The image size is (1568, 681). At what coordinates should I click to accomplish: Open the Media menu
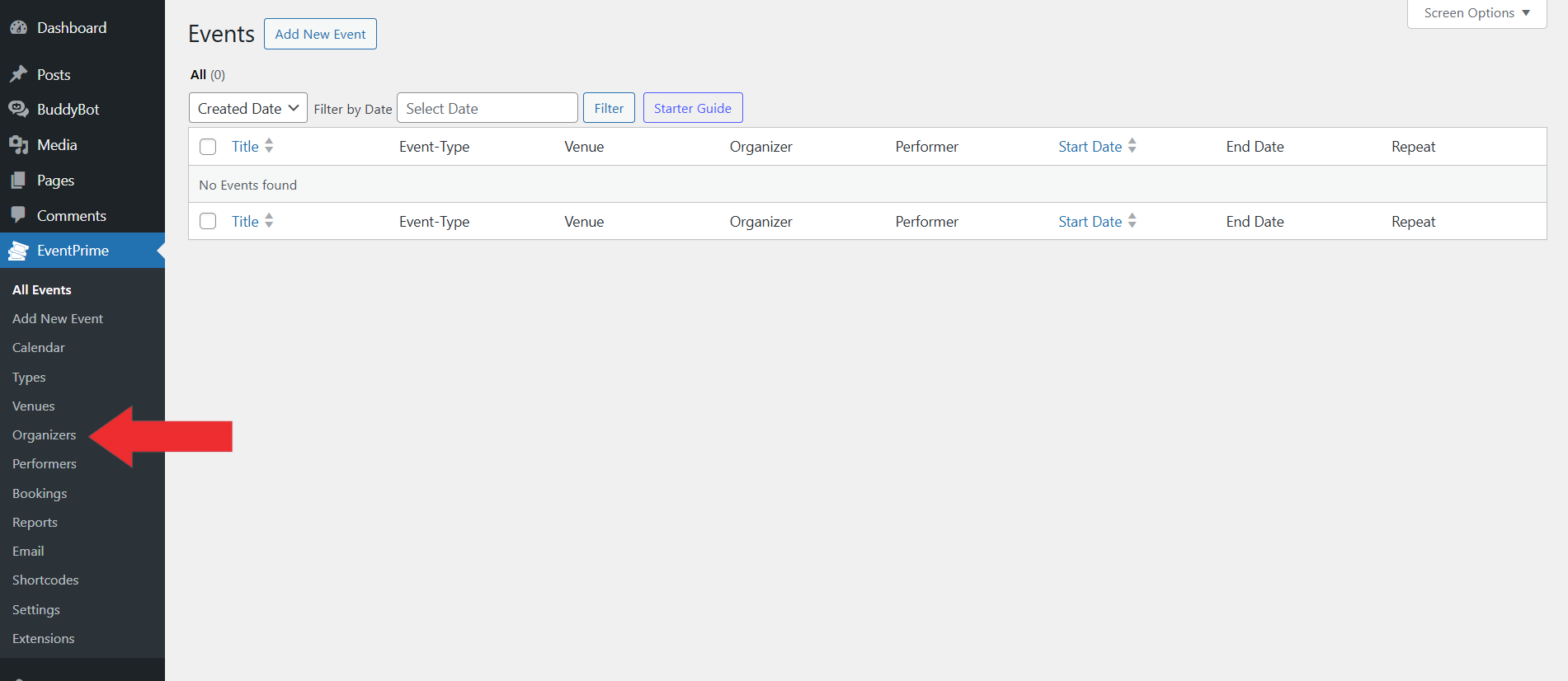(x=82, y=144)
